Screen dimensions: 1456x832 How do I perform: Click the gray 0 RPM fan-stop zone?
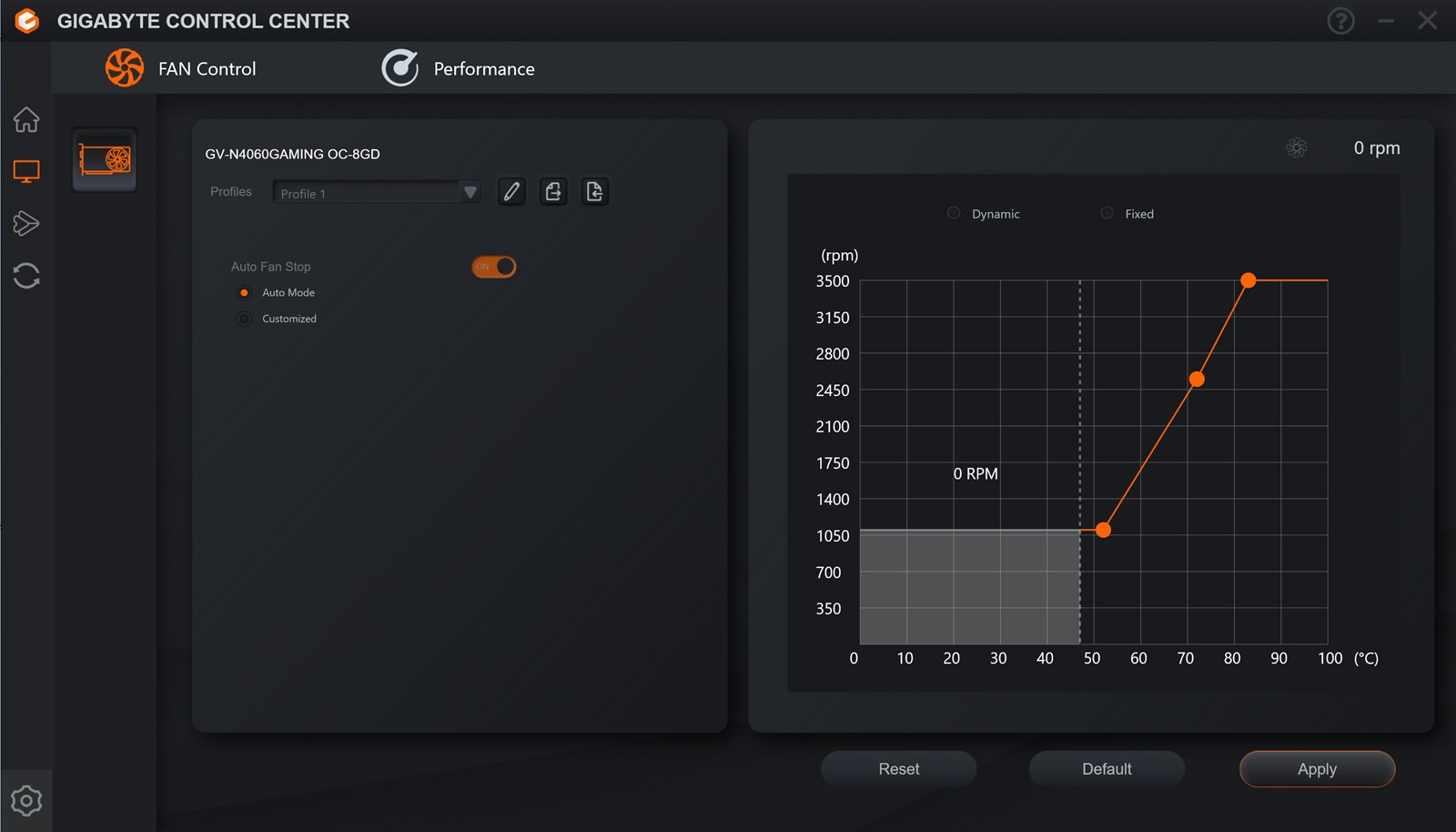tap(970, 587)
